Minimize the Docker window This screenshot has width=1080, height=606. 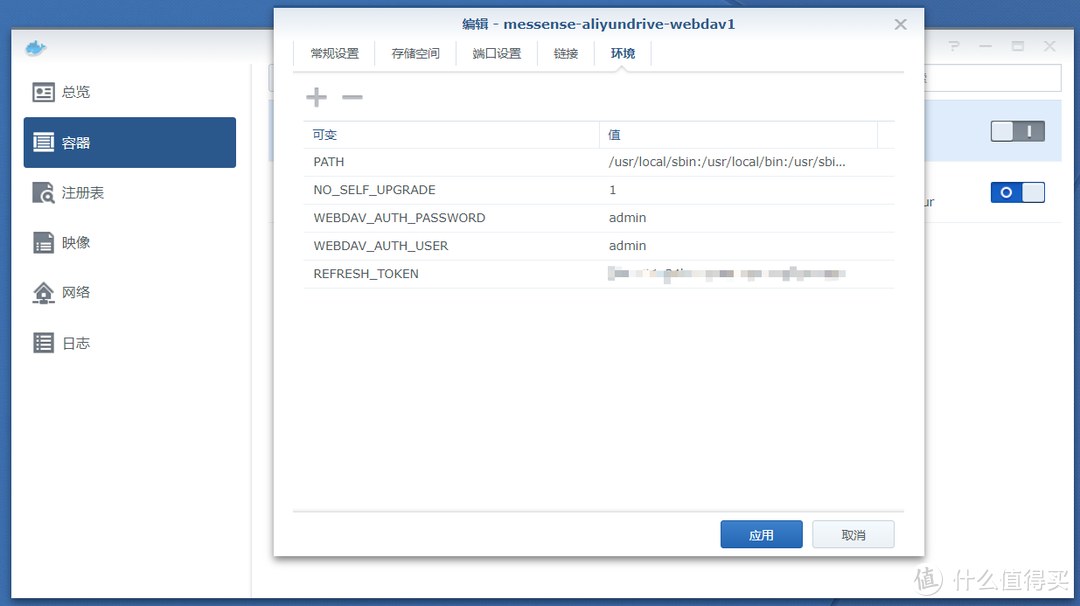coord(986,46)
